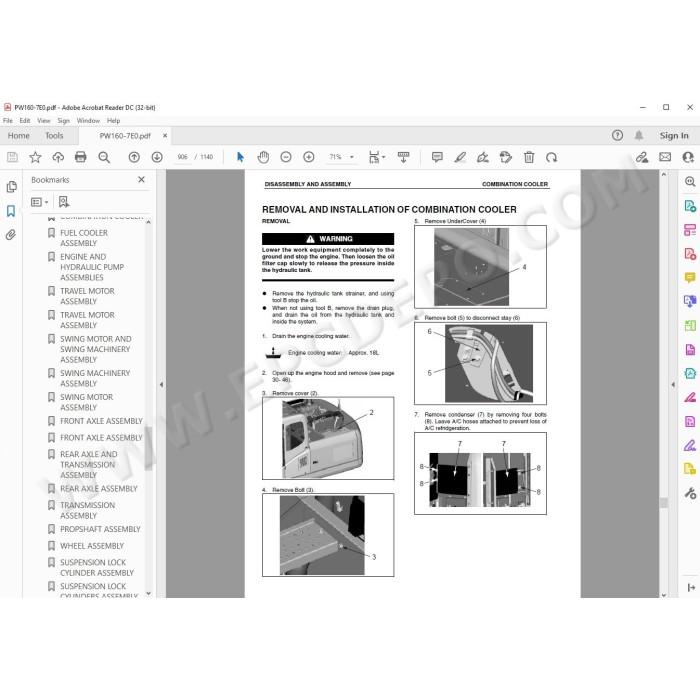
Task: Click the share link icon
Action: 642,157
